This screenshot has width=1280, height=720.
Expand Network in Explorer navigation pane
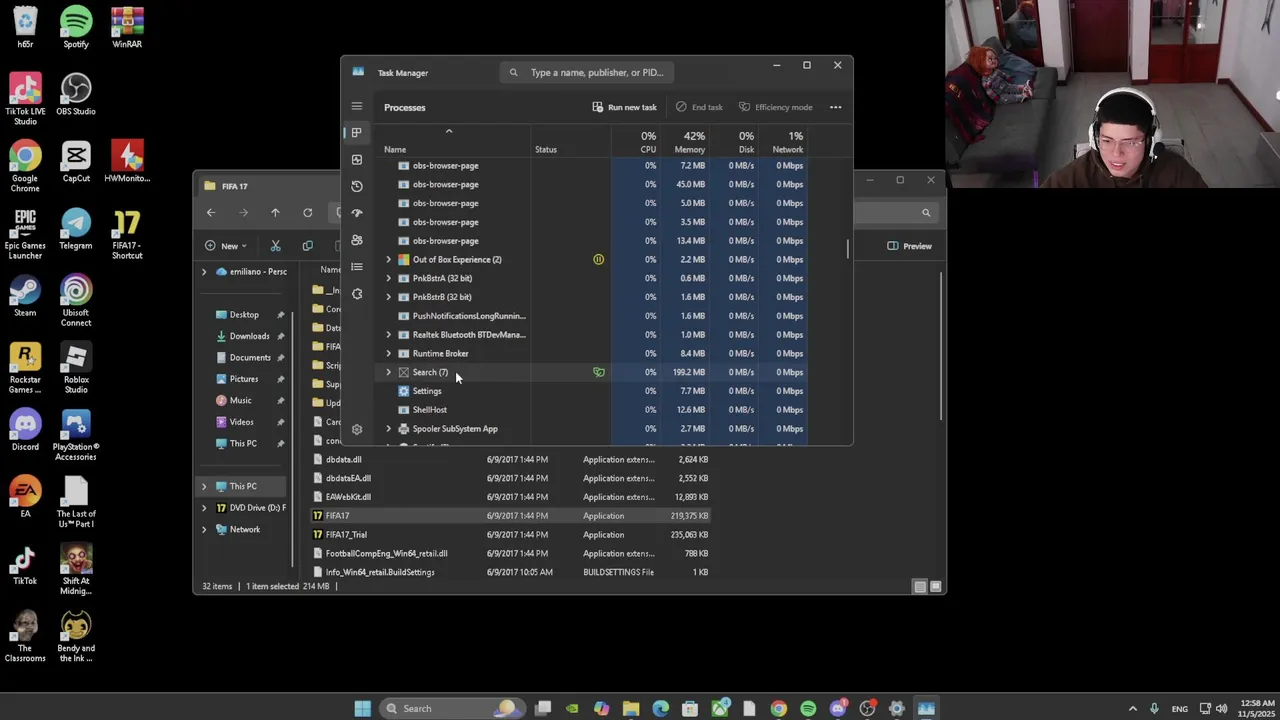[x=204, y=530]
